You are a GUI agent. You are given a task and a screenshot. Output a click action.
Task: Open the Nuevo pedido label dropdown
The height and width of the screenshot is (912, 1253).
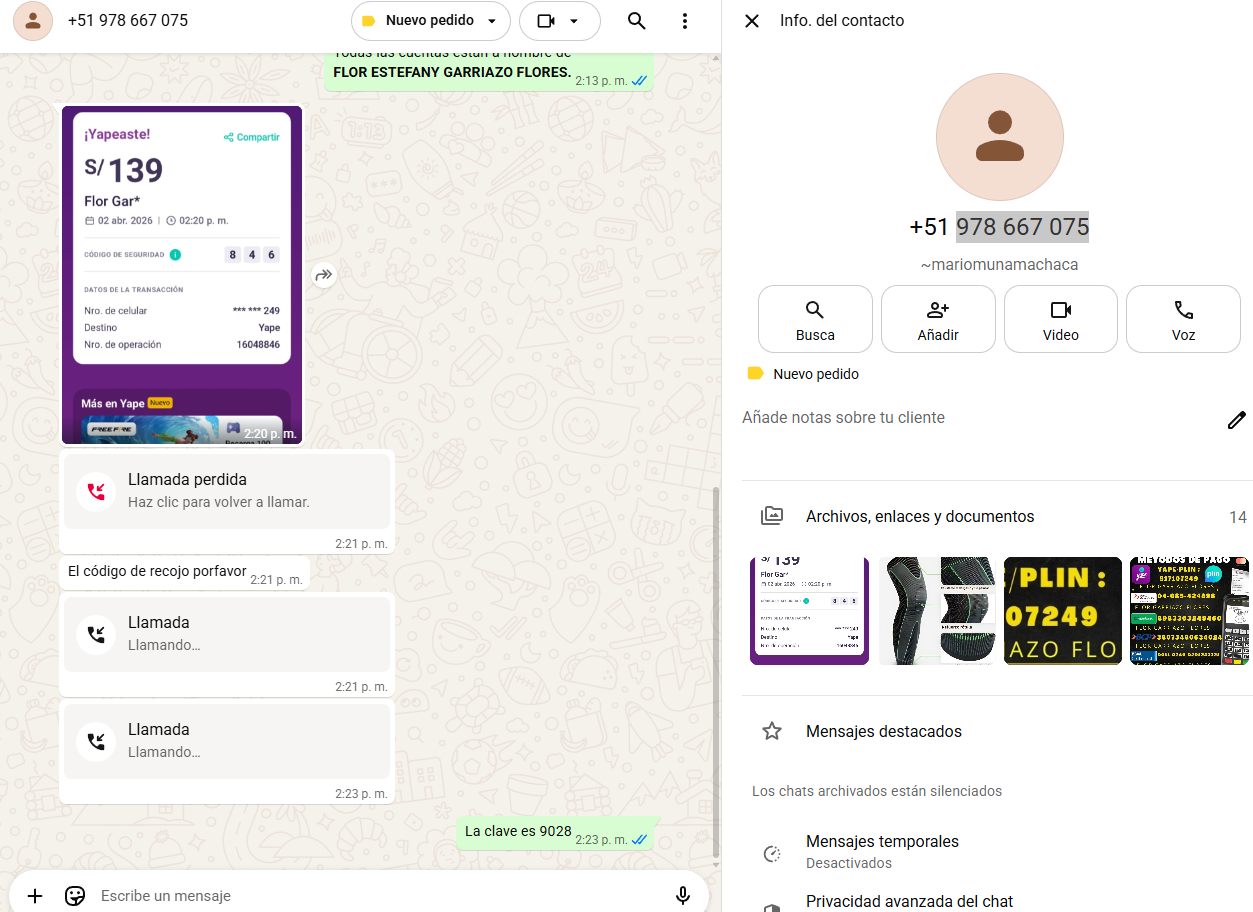coord(430,21)
